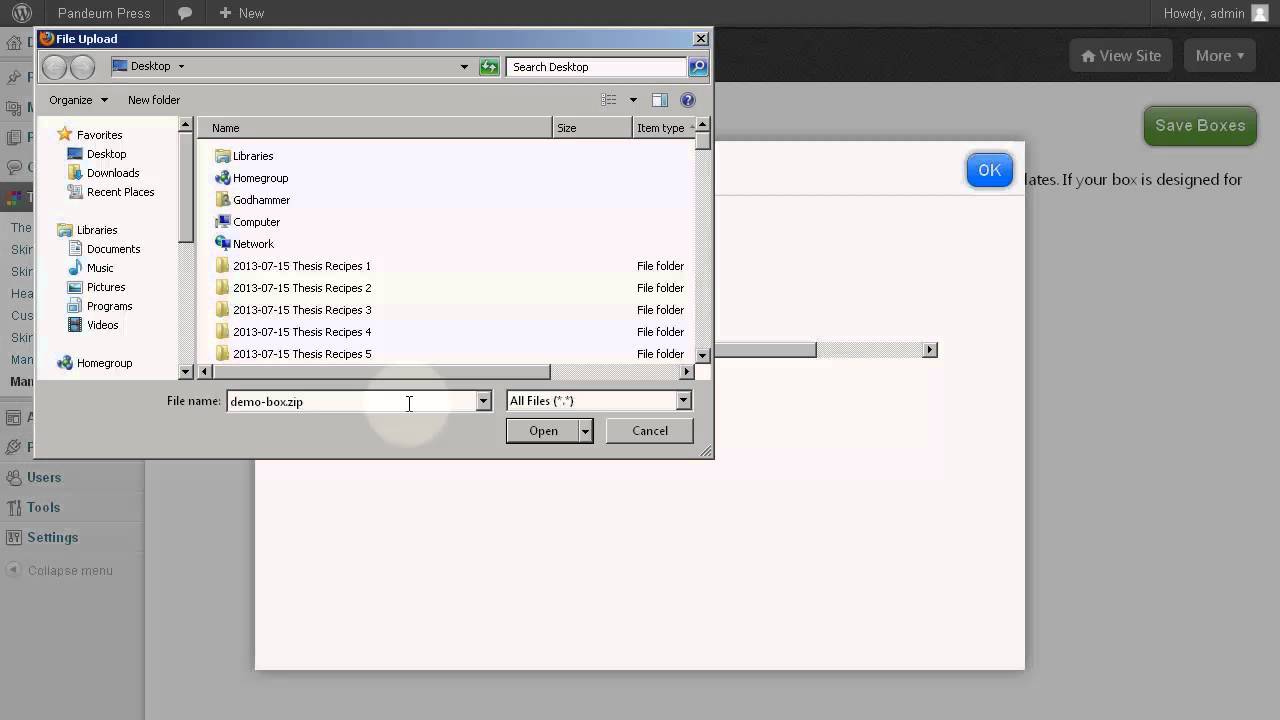Open the More dropdown menu
Image resolution: width=1280 pixels, height=720 pixels.
pyautogui.click(x=1220, y=56)
